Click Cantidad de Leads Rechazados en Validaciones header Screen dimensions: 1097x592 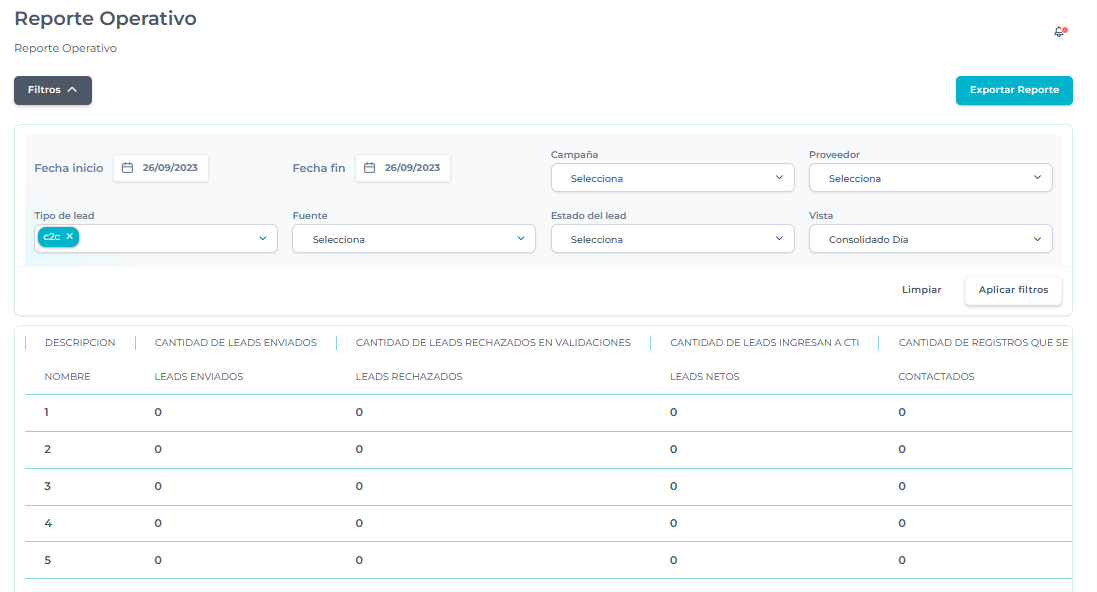tap(493, 342)
